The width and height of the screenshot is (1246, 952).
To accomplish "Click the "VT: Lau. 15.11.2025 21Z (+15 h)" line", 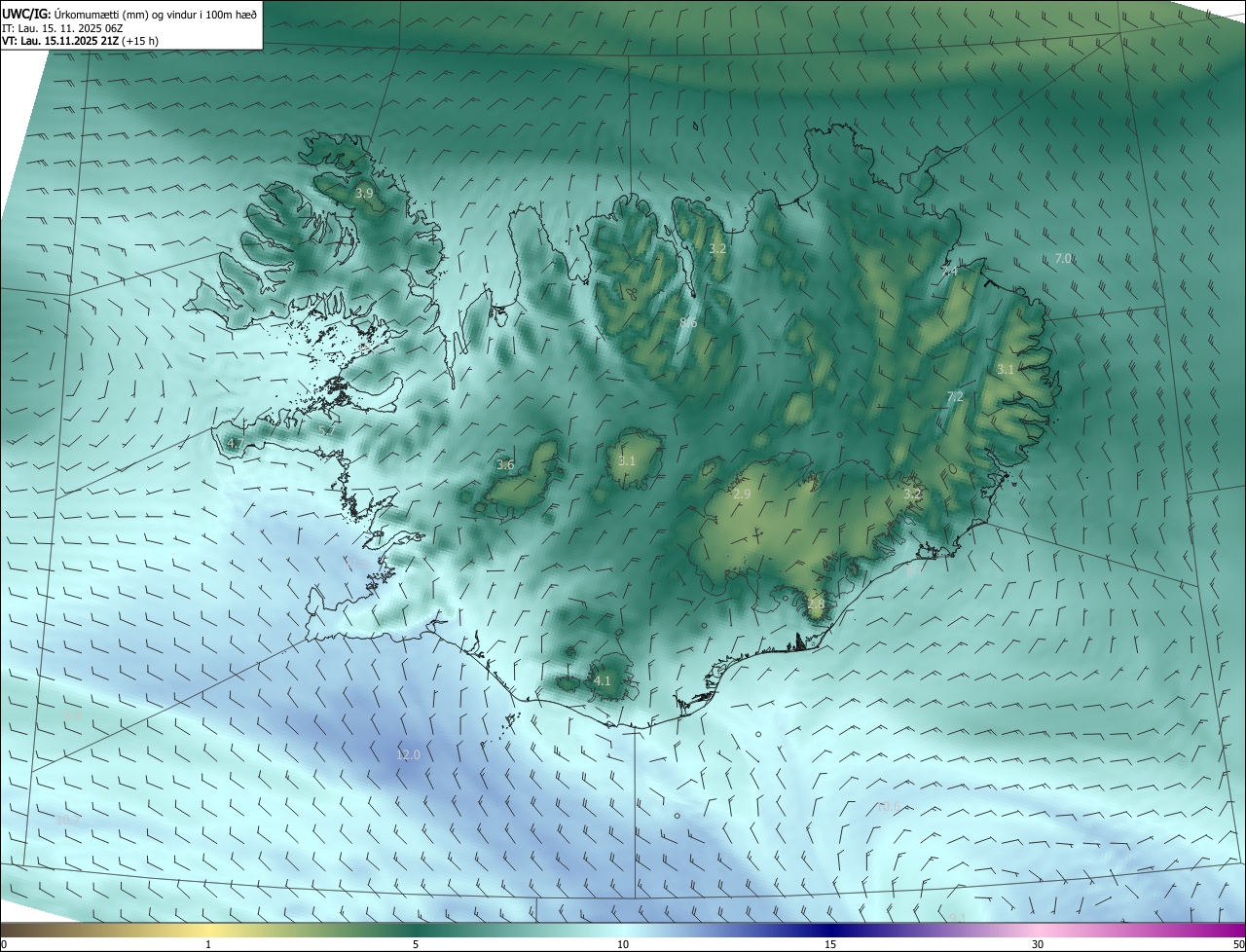I will [81, 41].
